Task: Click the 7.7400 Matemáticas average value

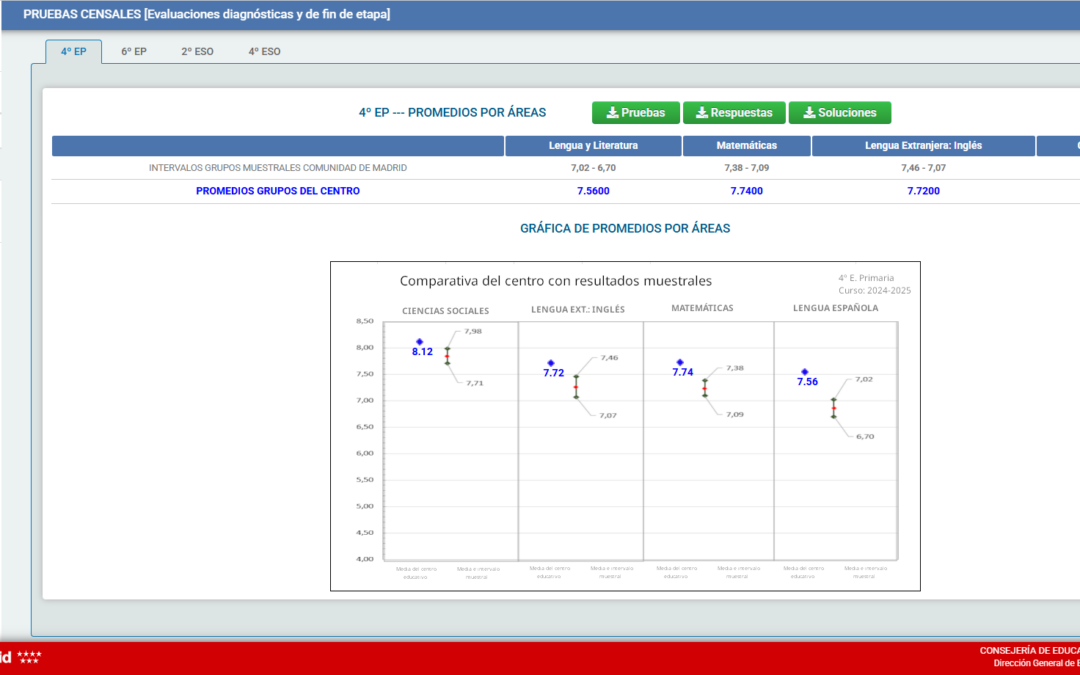Action: click(746, 191)
